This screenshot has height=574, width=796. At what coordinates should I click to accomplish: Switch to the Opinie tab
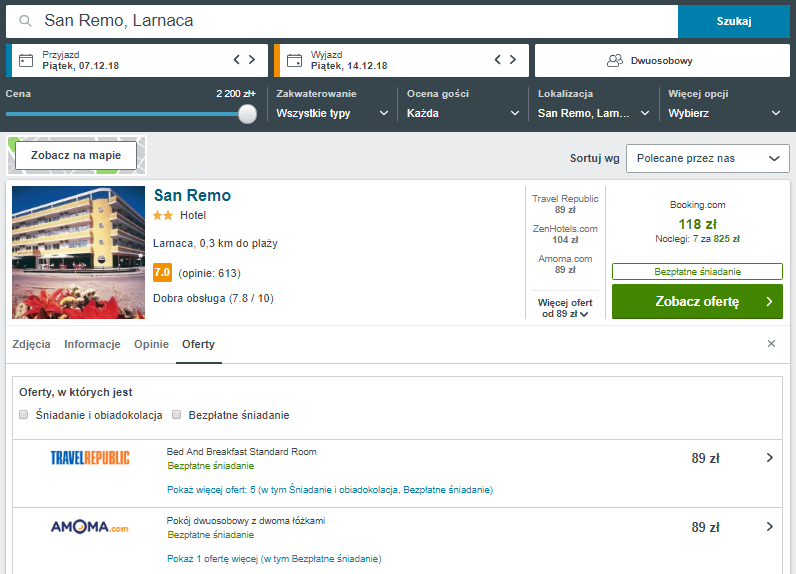(x=151, y=344)
